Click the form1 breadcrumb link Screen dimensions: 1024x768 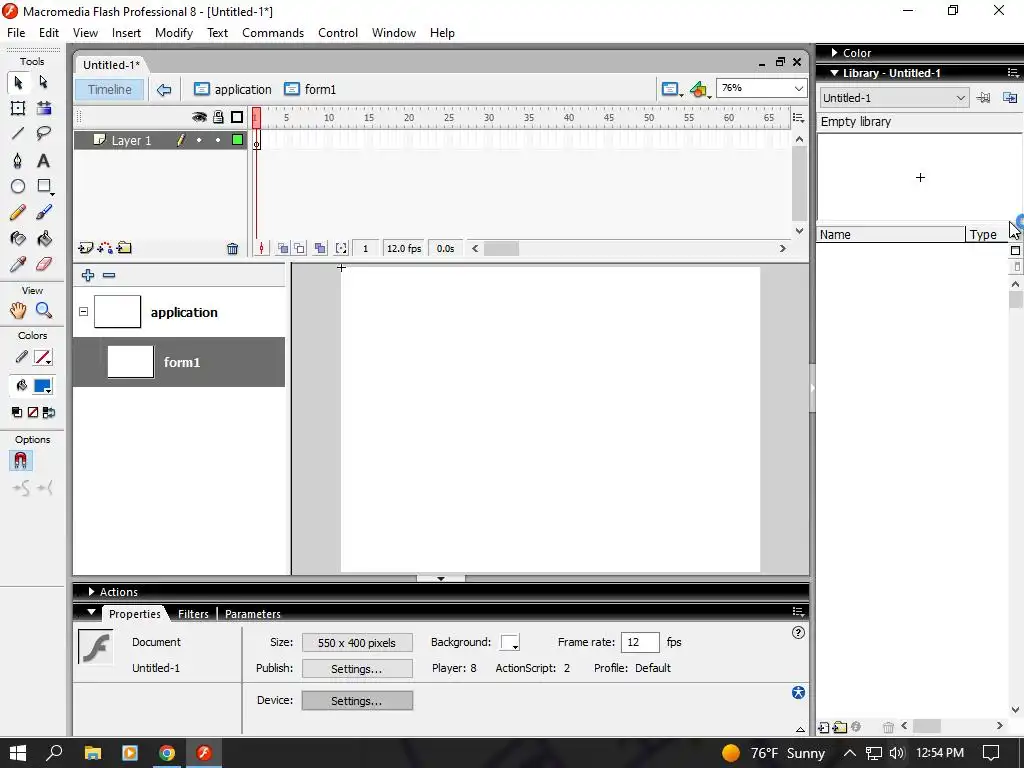coord(310,89)
